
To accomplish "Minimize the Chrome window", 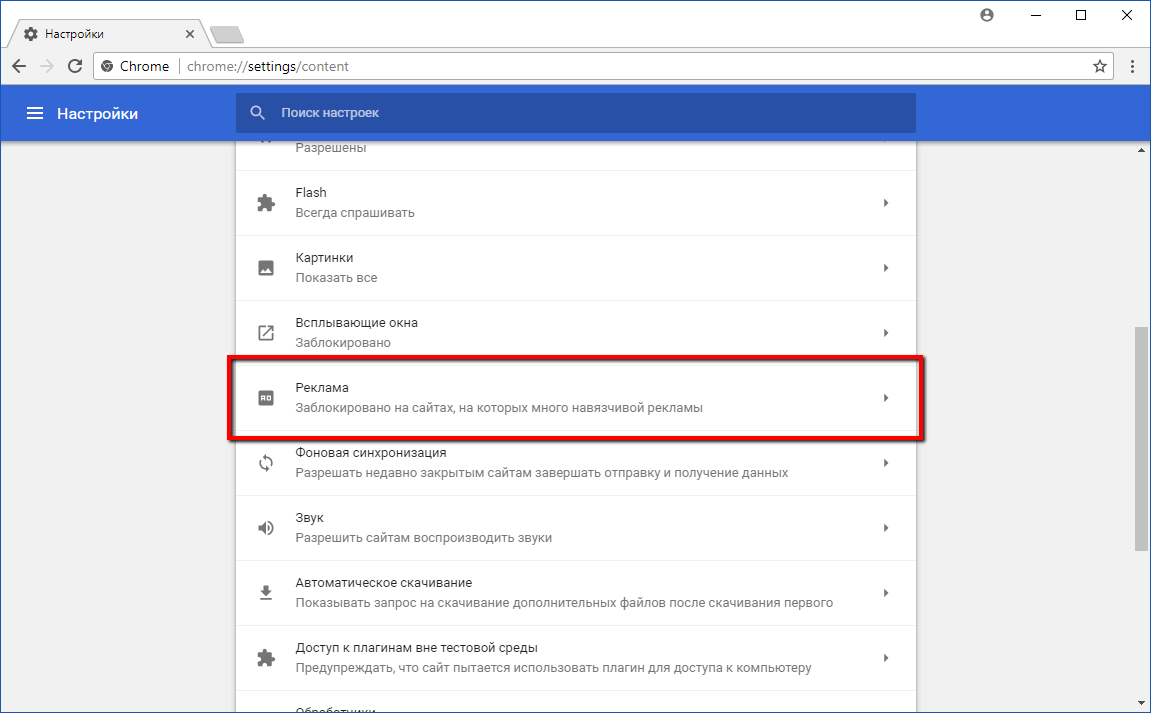I will pos(1036,15).
